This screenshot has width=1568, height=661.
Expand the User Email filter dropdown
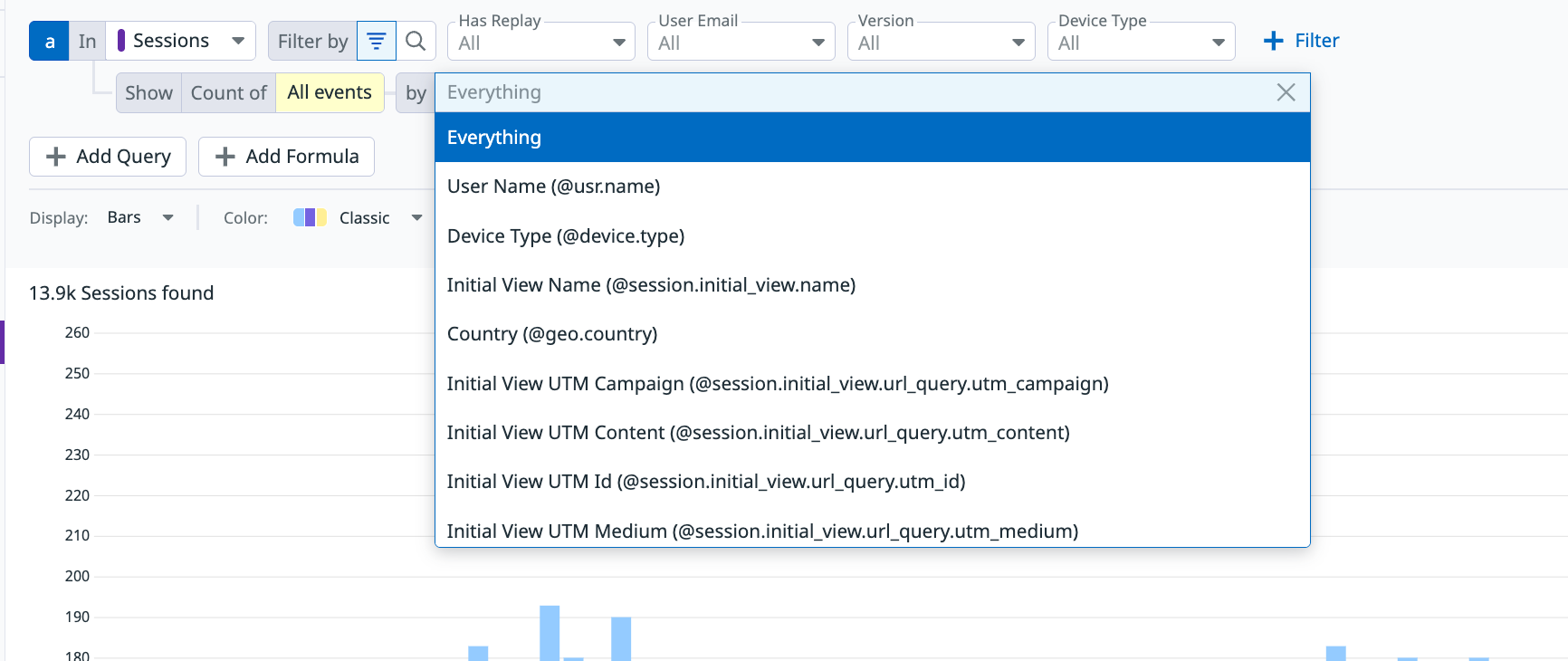[741, 43]
